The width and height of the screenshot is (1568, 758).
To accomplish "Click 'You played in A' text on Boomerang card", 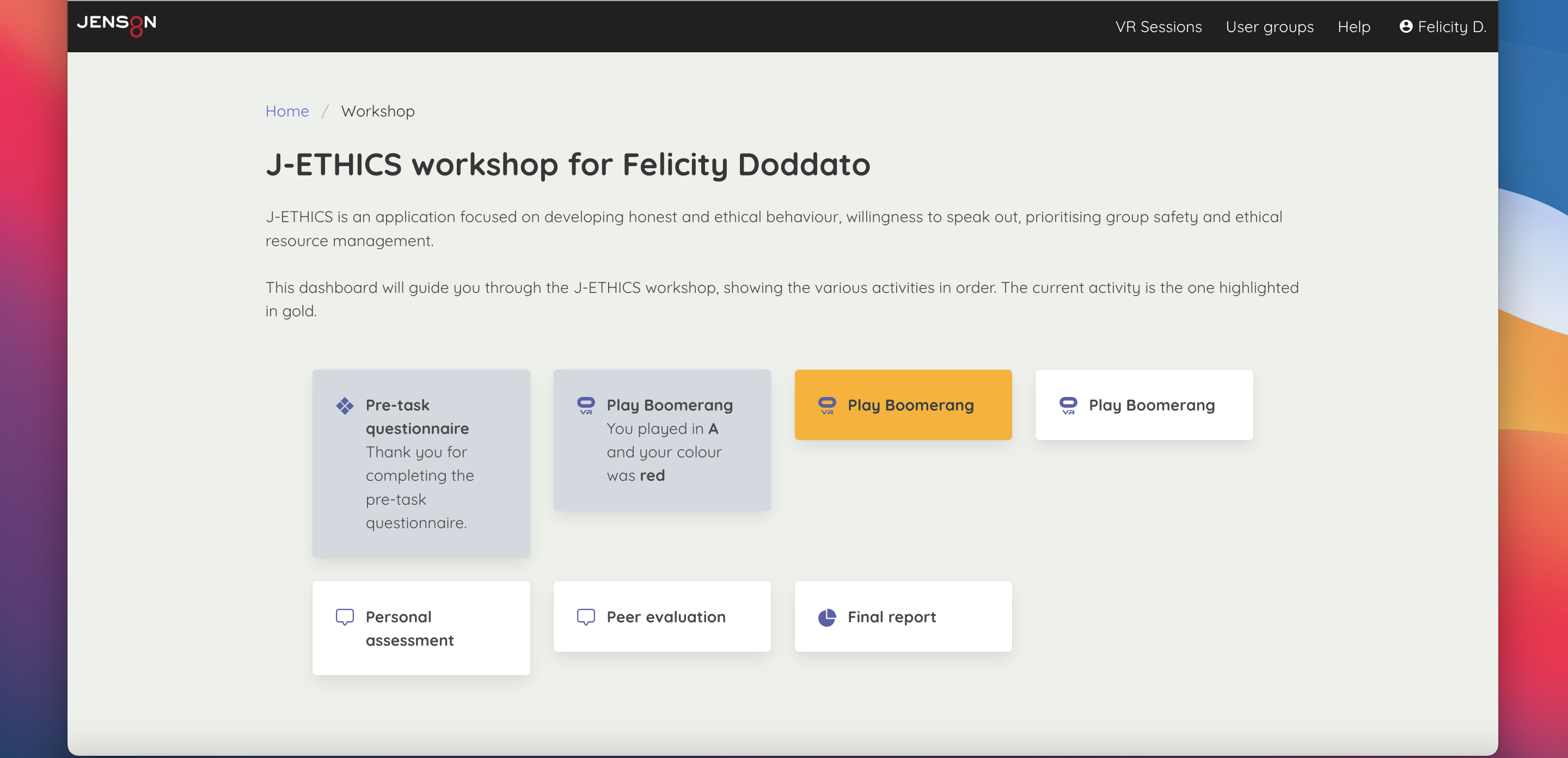I will point(662,429).
